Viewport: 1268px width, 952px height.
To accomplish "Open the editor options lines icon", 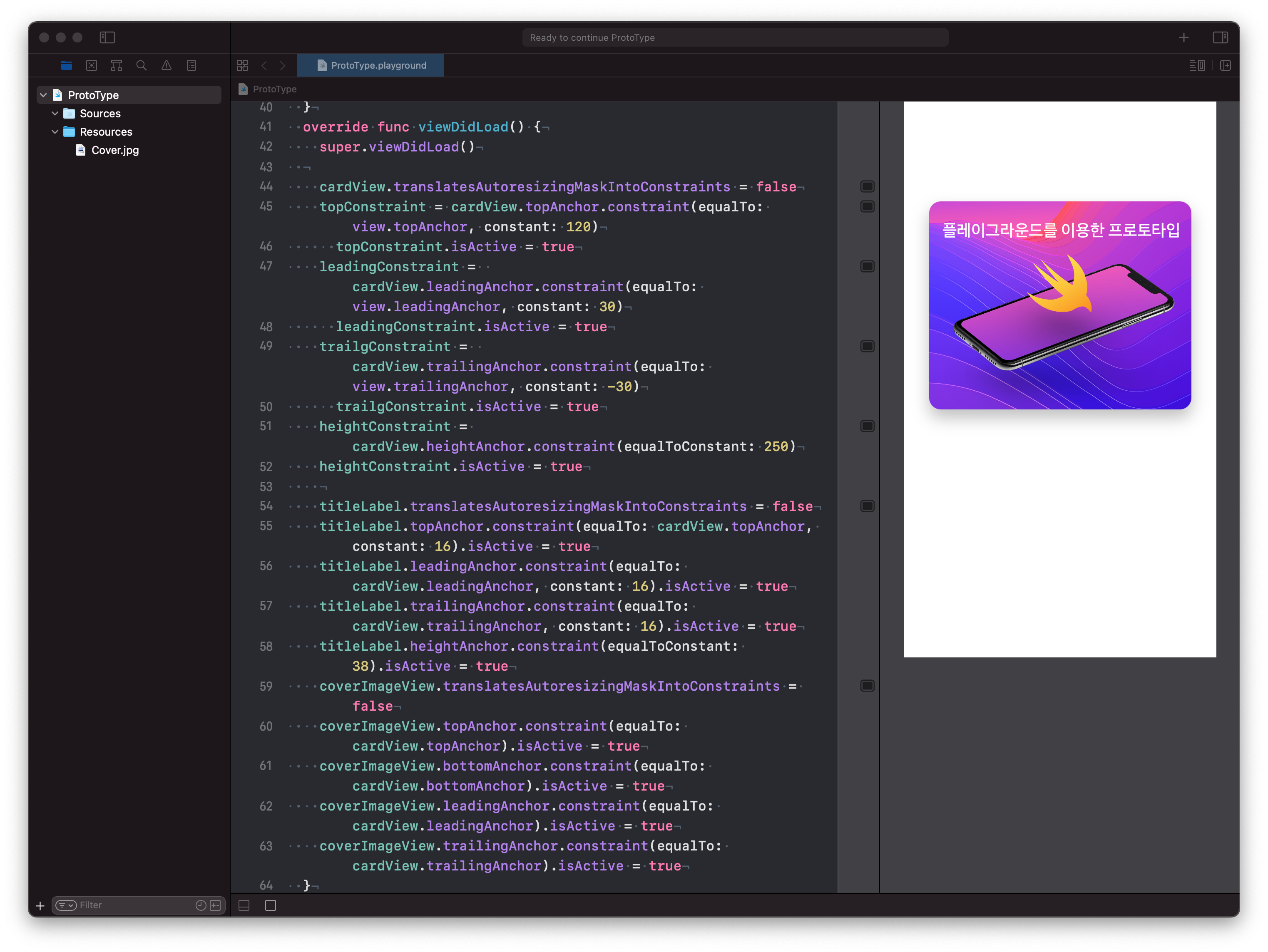I will click(x=1197, y=65).
